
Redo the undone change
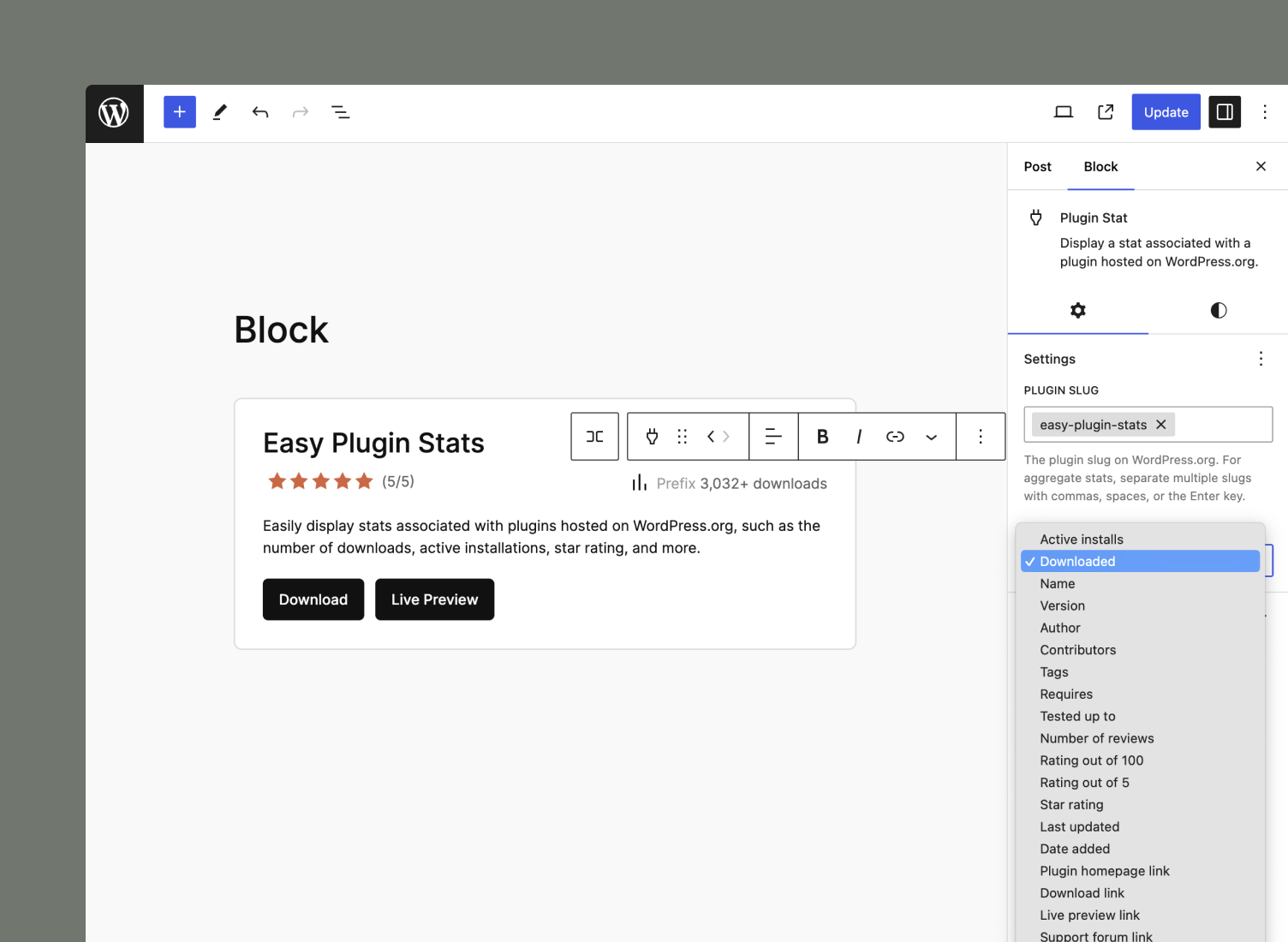[301, 112]
